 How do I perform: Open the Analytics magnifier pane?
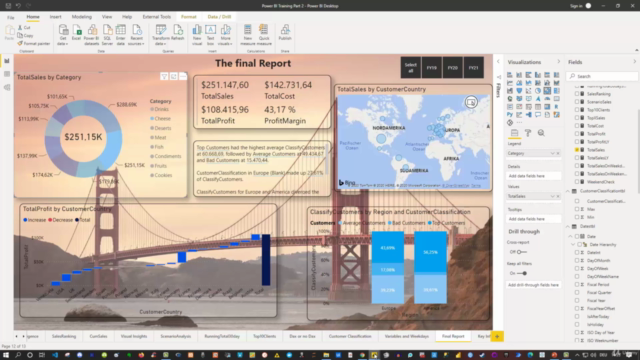coord(541,133)
